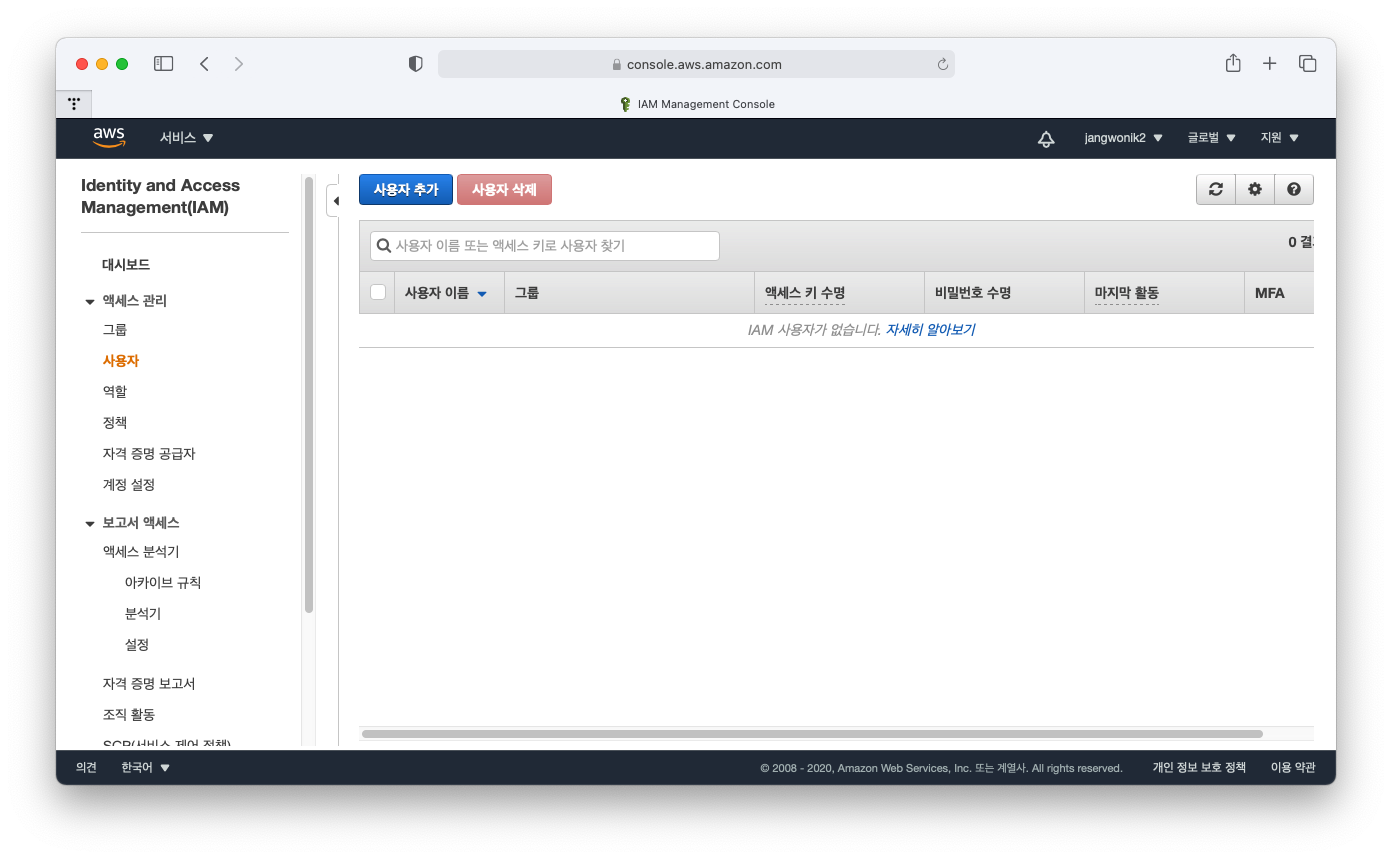Screen dimensions: 1392x859
Task: Open a new Safari tab with the plus icon
Action: coord(1270,64)
